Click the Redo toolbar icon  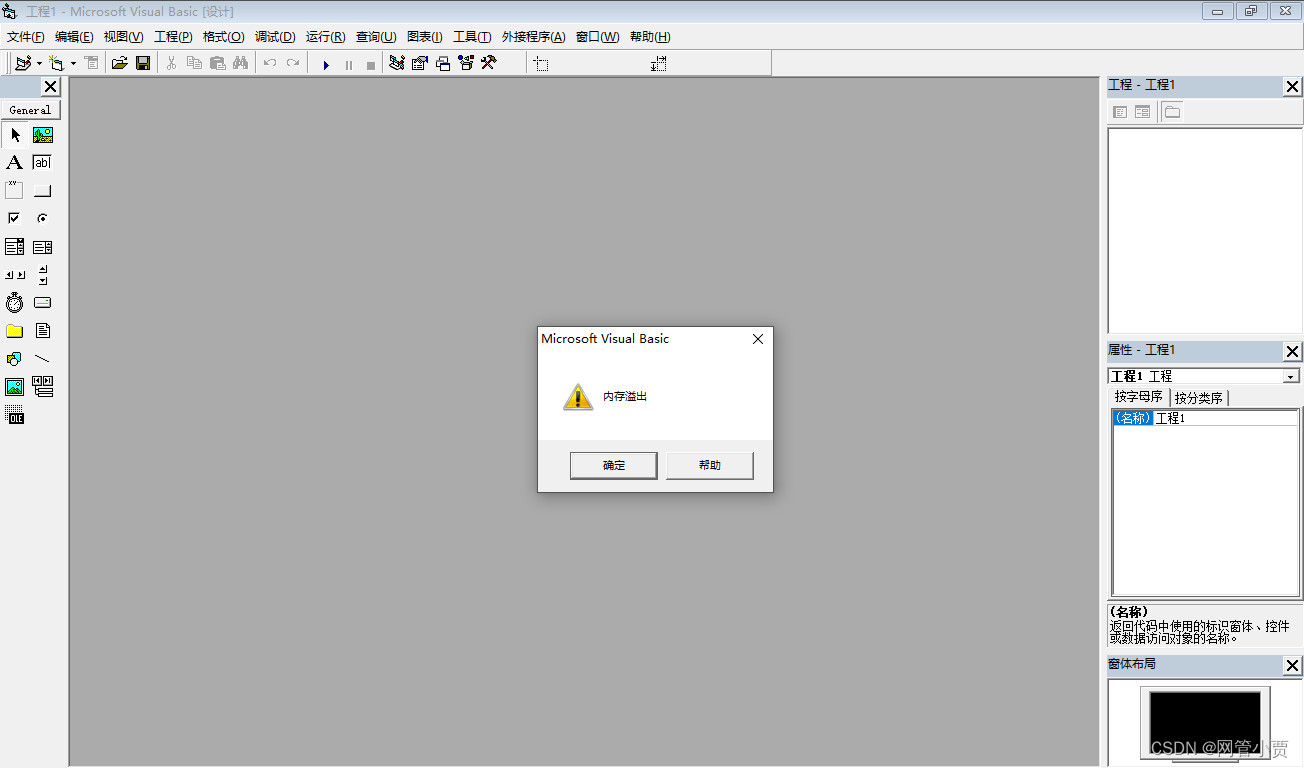(293, 63)
